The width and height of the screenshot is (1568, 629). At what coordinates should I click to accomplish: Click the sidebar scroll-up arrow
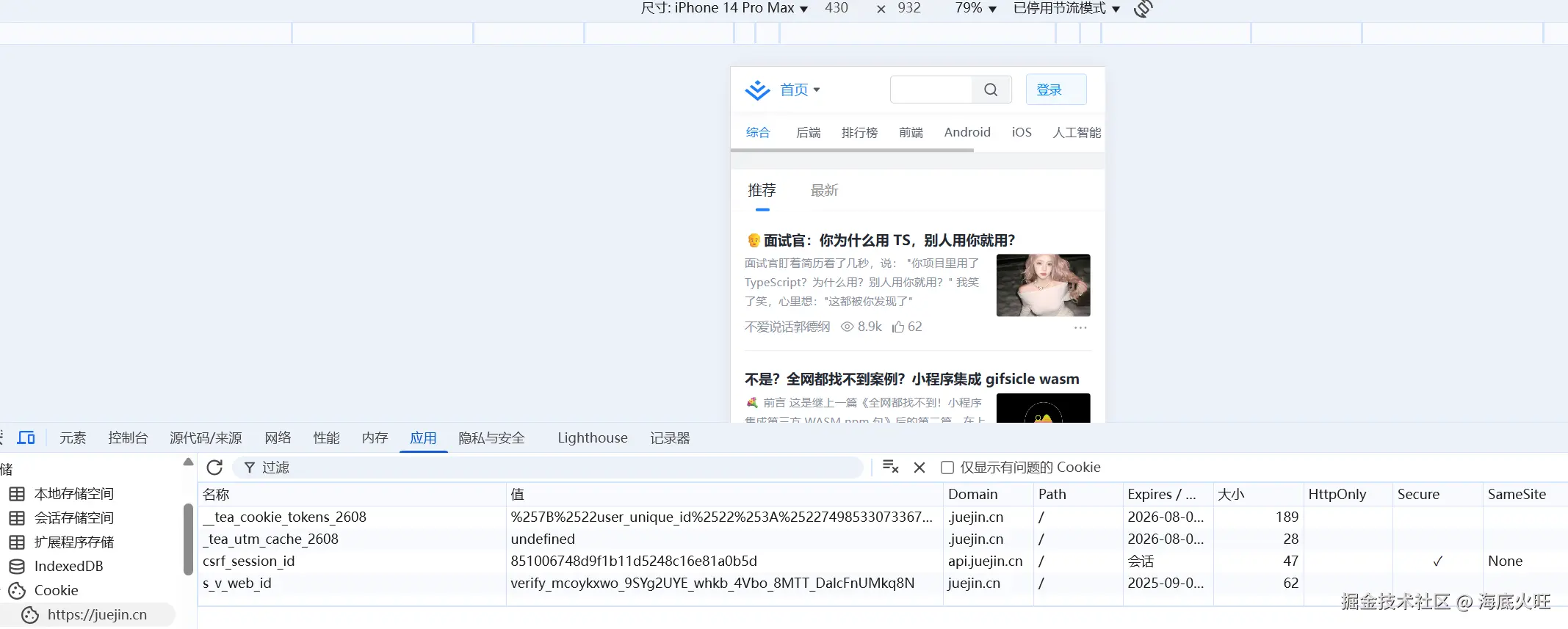pyautogui.click(x=188, y=462)
